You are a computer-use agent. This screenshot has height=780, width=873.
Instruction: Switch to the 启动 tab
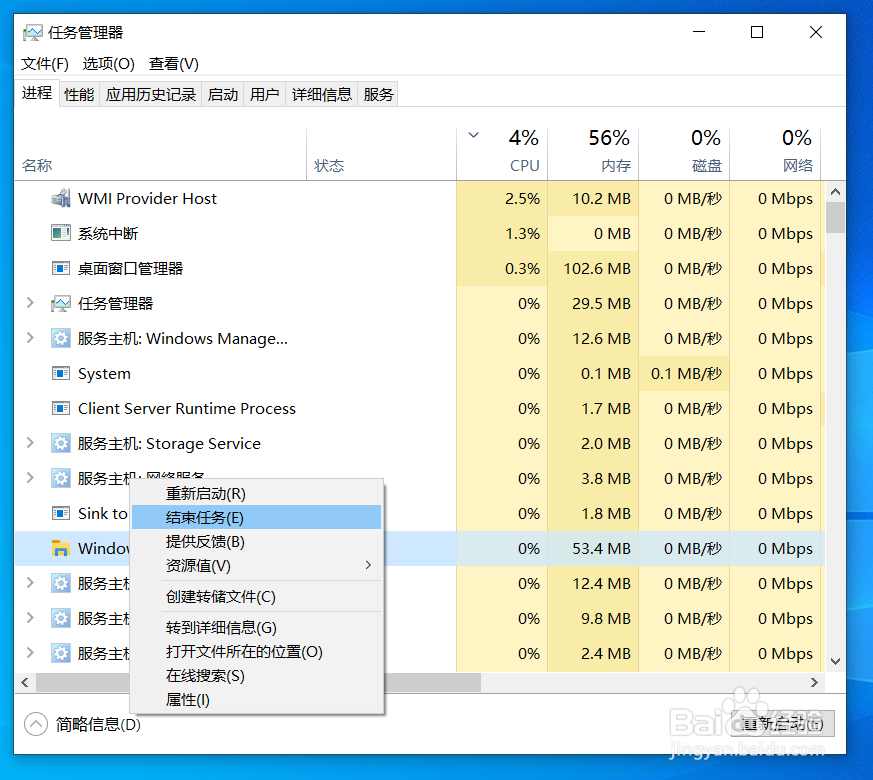click(223, 95)
